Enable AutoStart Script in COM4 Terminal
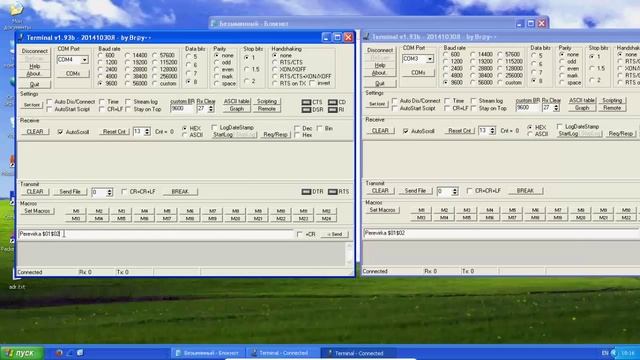 tap(50, 109)
